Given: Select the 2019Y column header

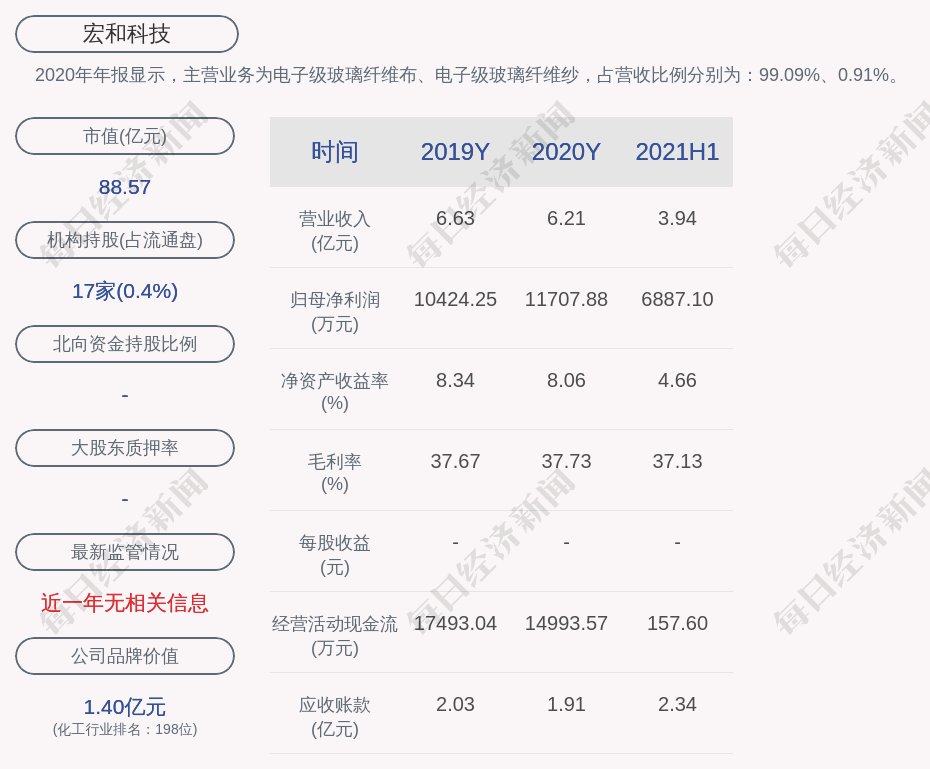Looking at the screenshot, I should point(455,152).
